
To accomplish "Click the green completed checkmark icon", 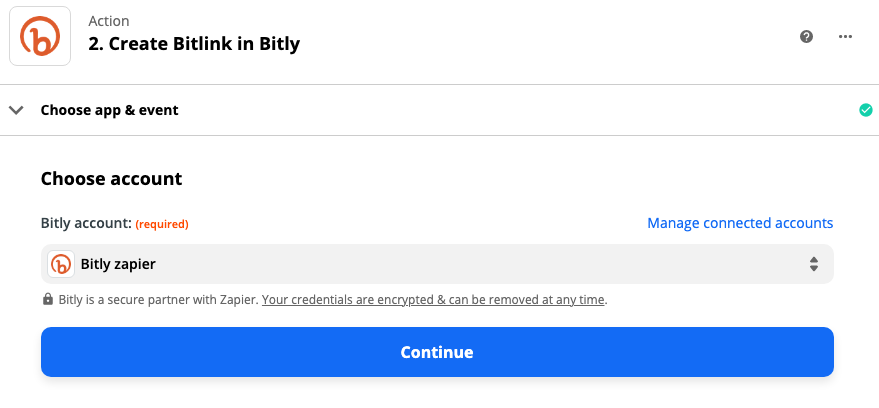I will pos(866,110).
